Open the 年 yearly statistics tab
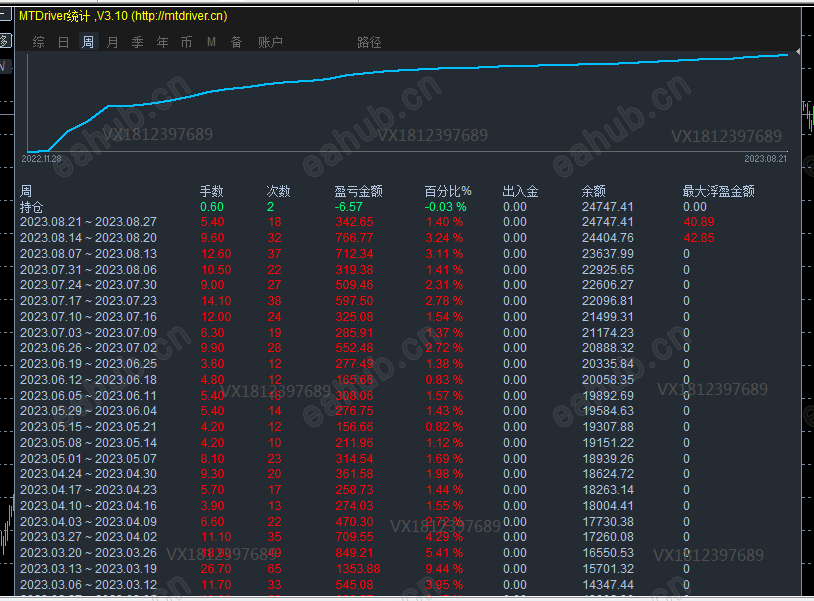Image resolution: width=814 pixels, height=601 pixels. tap(162, 42)
